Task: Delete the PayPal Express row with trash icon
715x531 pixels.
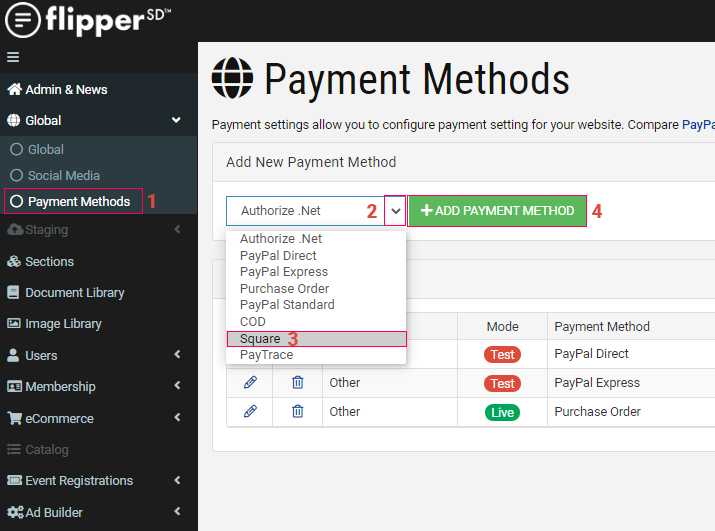Action: (x=297, y=382)
